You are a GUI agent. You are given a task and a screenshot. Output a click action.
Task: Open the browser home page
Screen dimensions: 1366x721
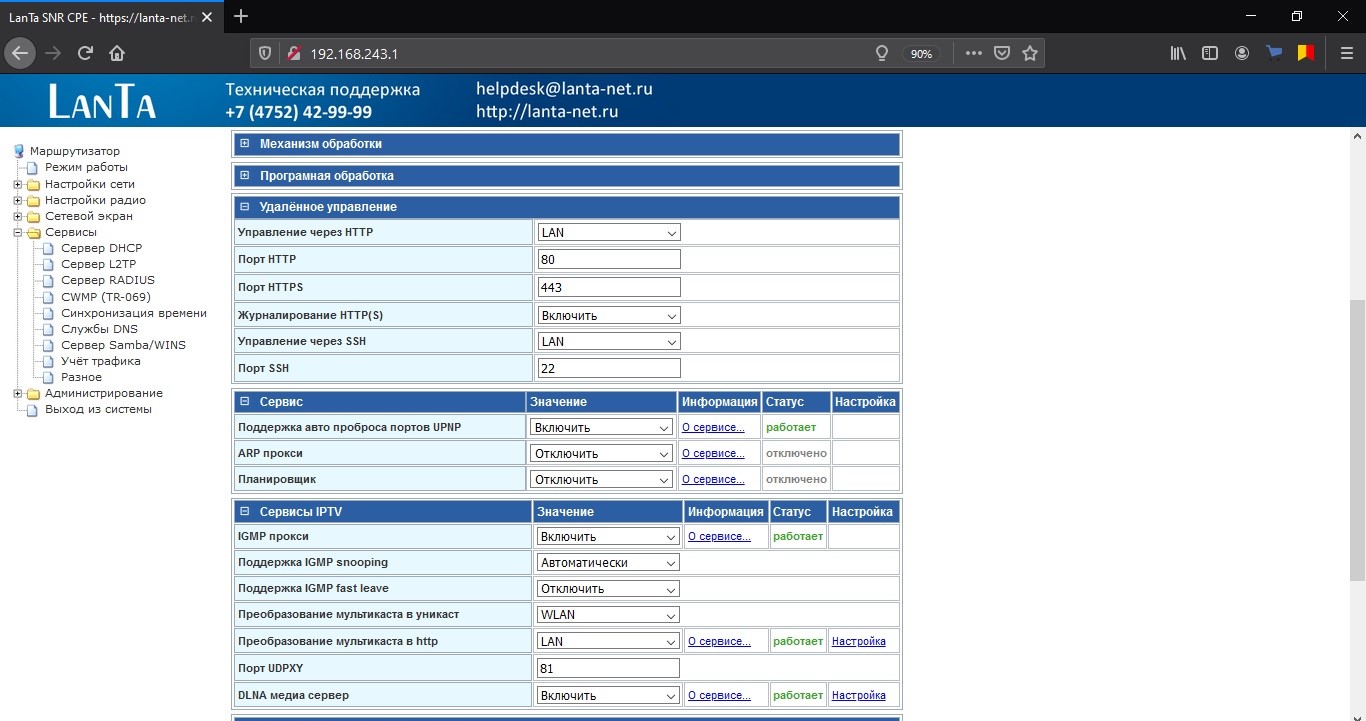click(x=117, y=53)
